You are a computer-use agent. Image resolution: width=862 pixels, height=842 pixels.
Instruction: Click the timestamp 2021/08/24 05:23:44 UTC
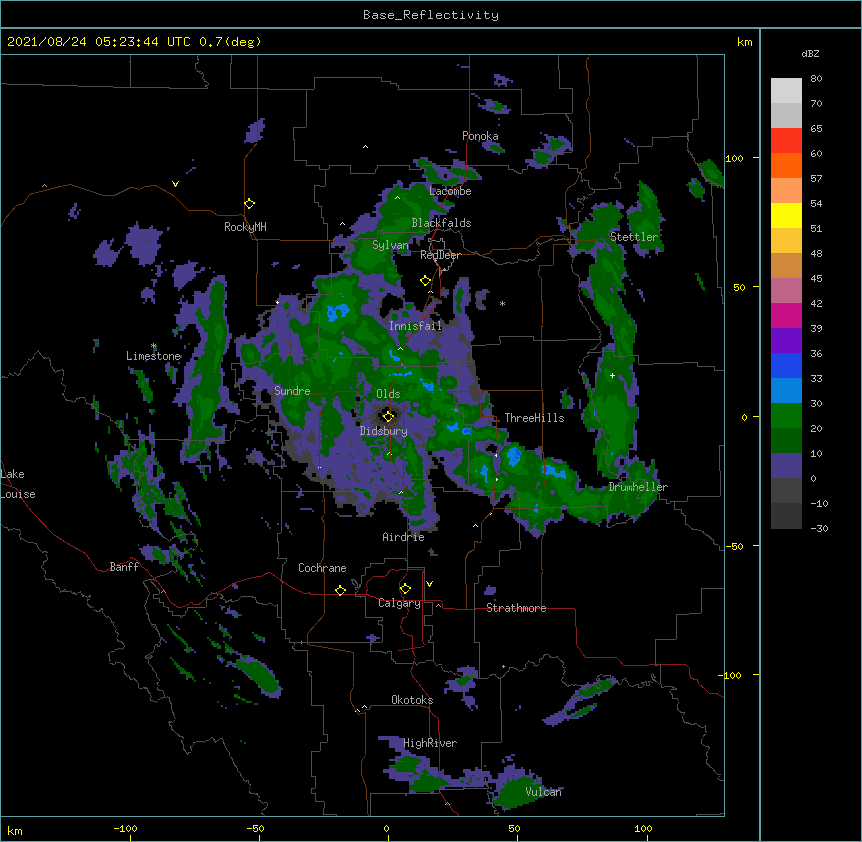pos(99,42)
